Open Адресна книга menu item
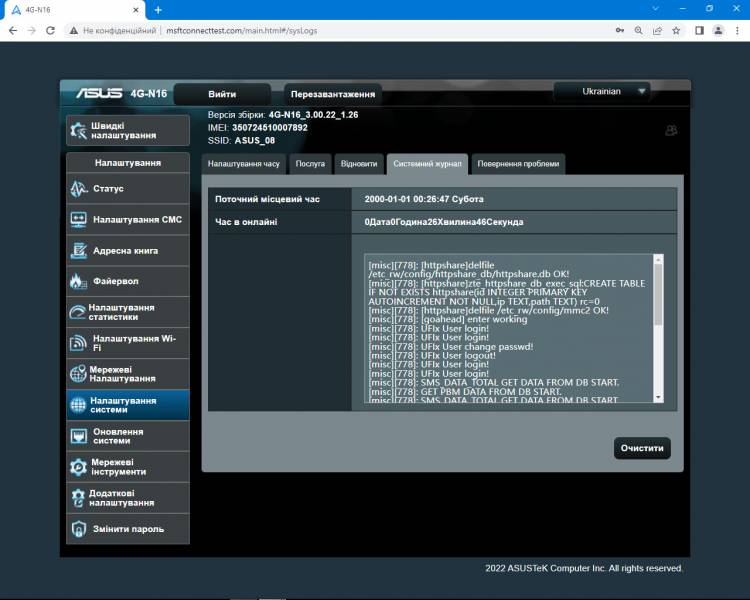This screenshot has width=750, height=600. tap(128, 251)
